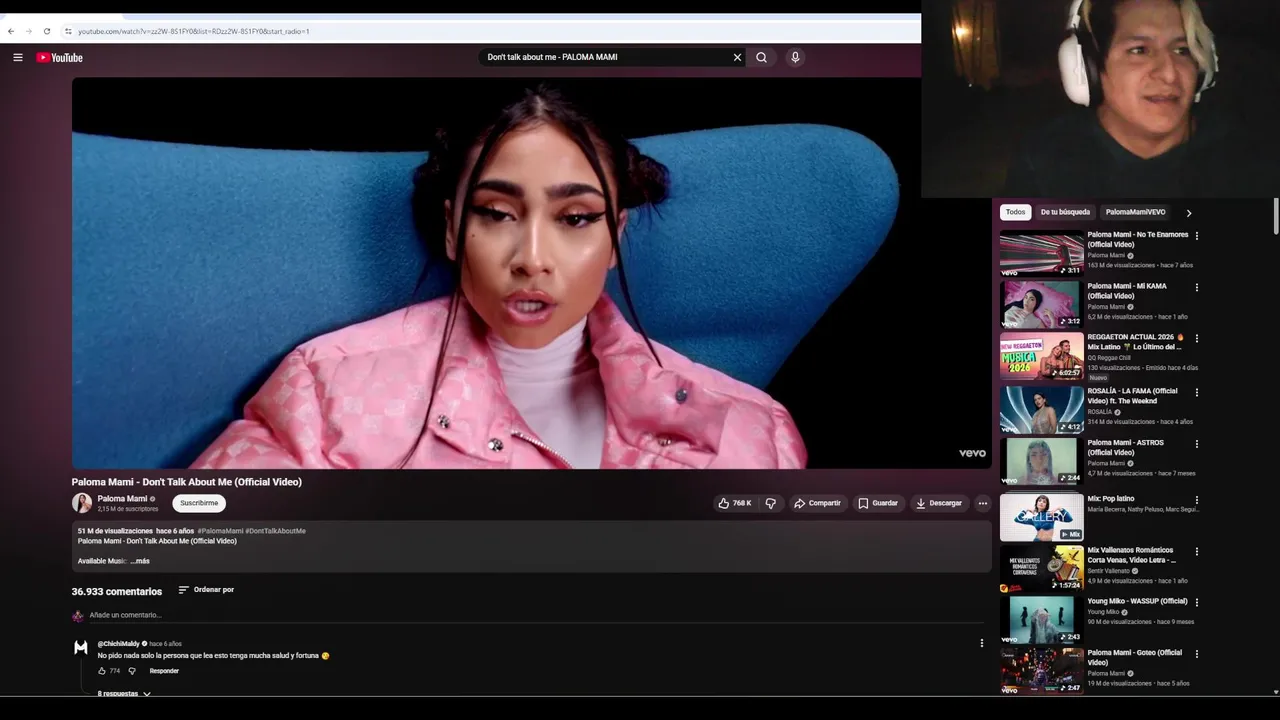
Task: Start voice search with microphone icon
Action: 795,57
